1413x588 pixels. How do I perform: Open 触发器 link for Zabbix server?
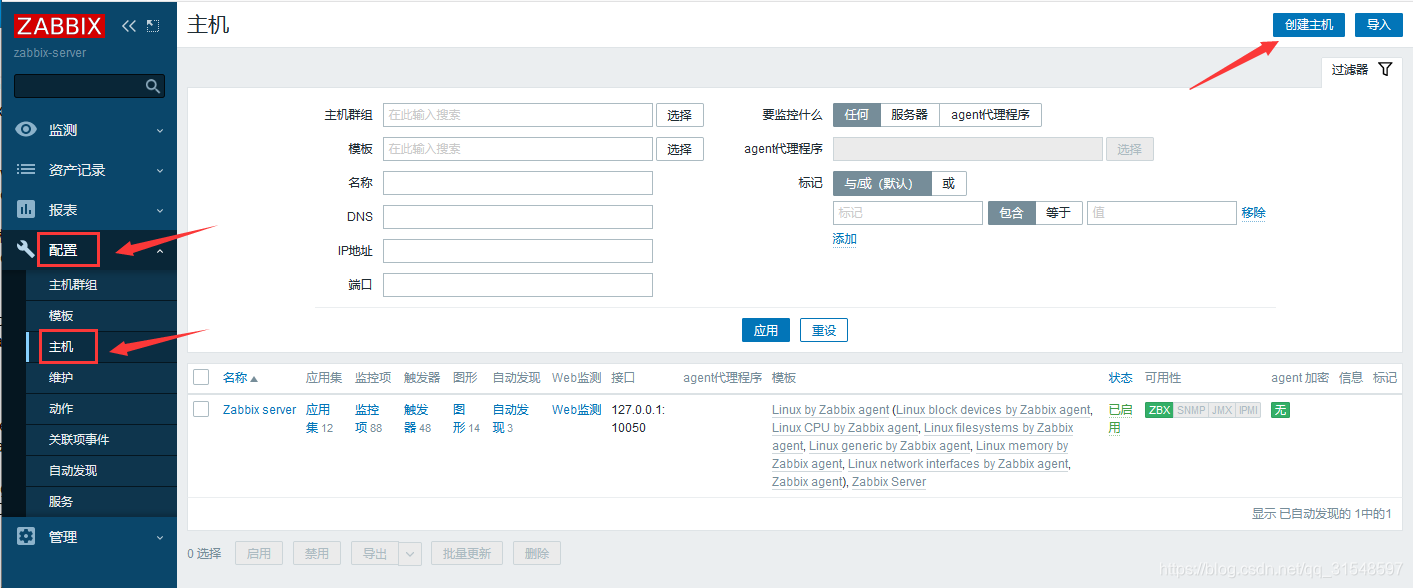[x=415, y=419]
